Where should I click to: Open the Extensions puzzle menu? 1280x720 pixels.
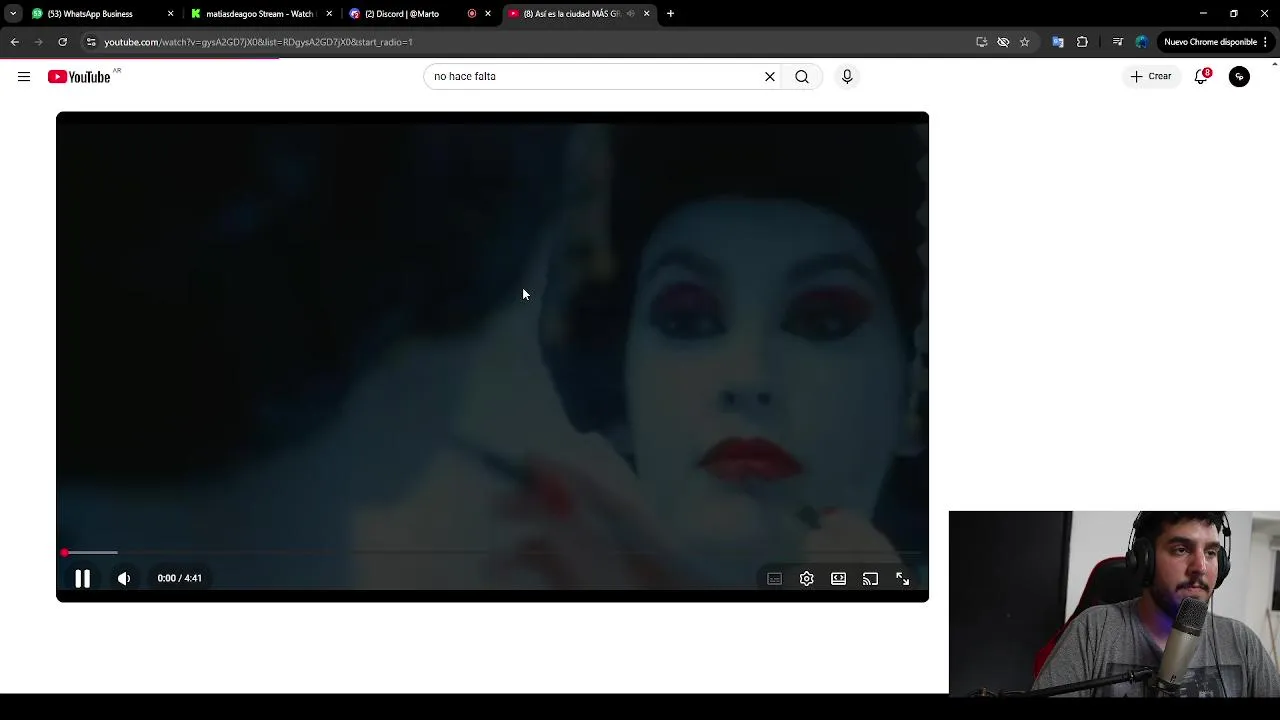pyautogui.click(x=1082, y=42)
